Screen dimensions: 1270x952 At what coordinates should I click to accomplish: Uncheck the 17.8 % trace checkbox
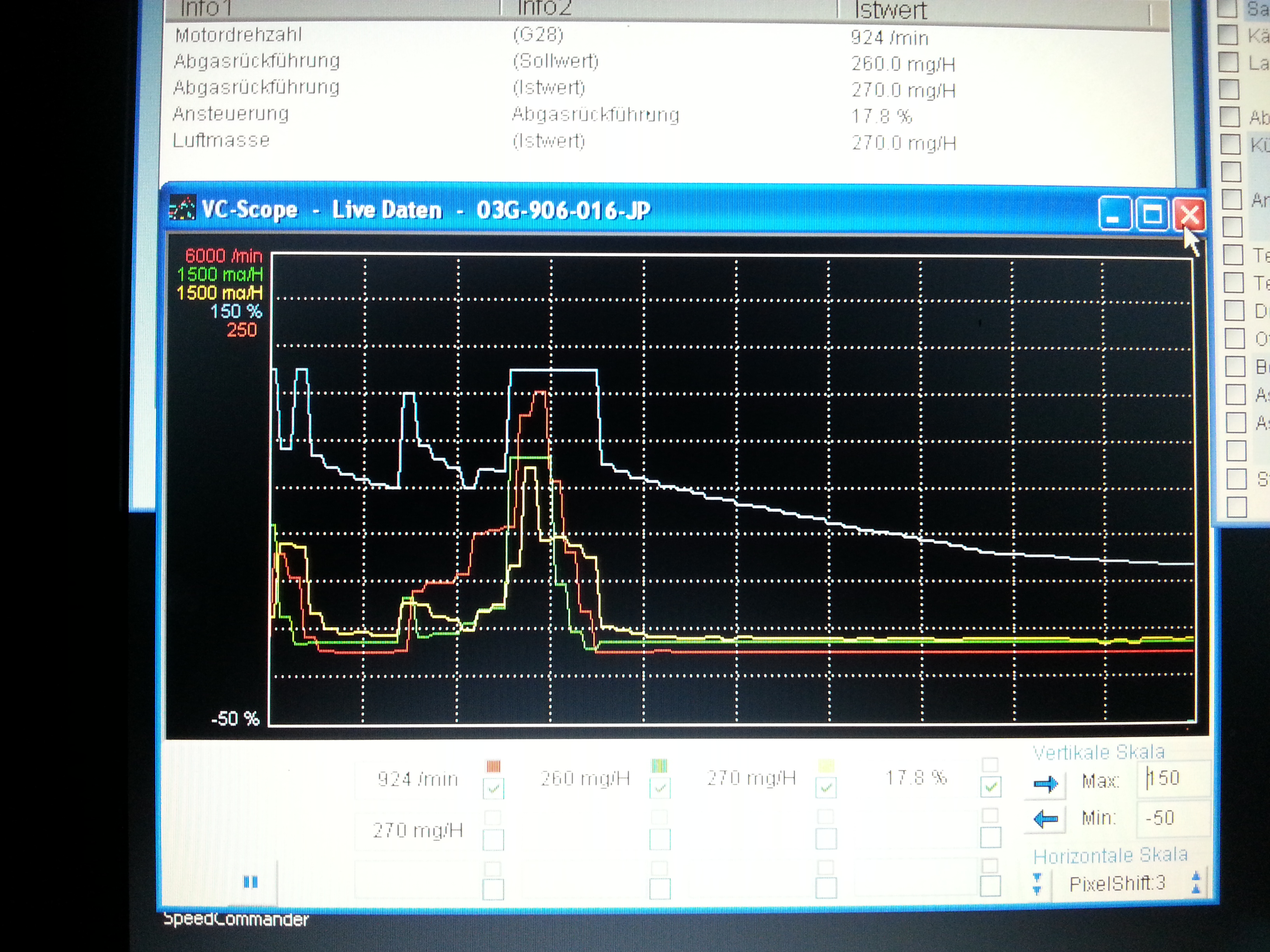pyautogui.click(x=990, y=787)
